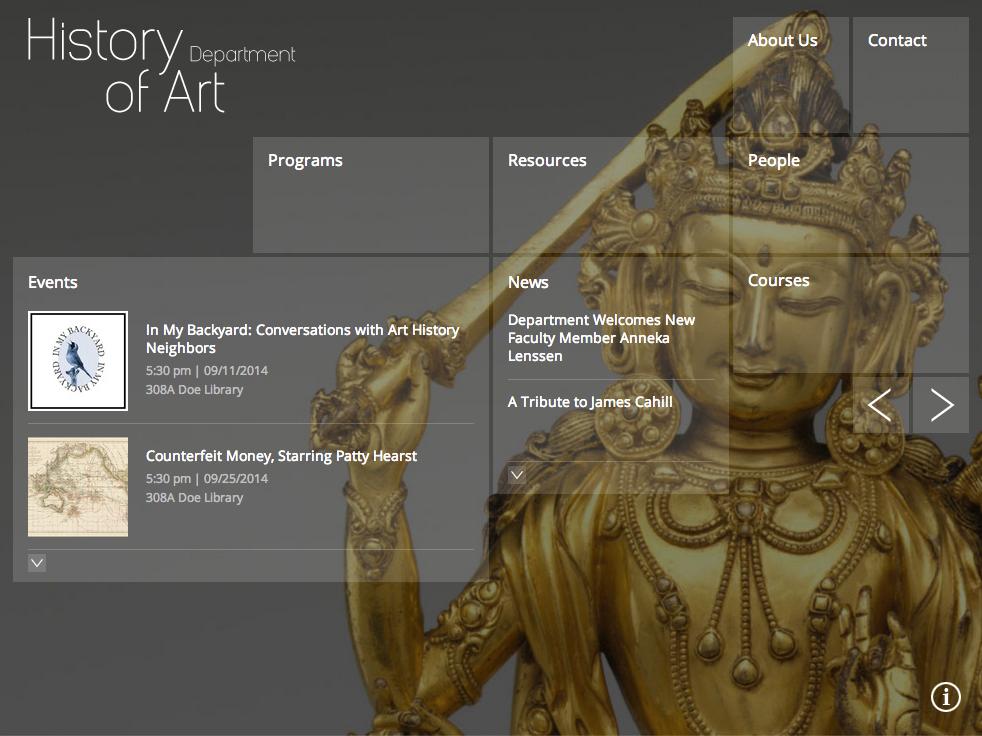Go to the previous slide using the left arrow
Viewport: 982px width, 736px height.
(880, 405)
